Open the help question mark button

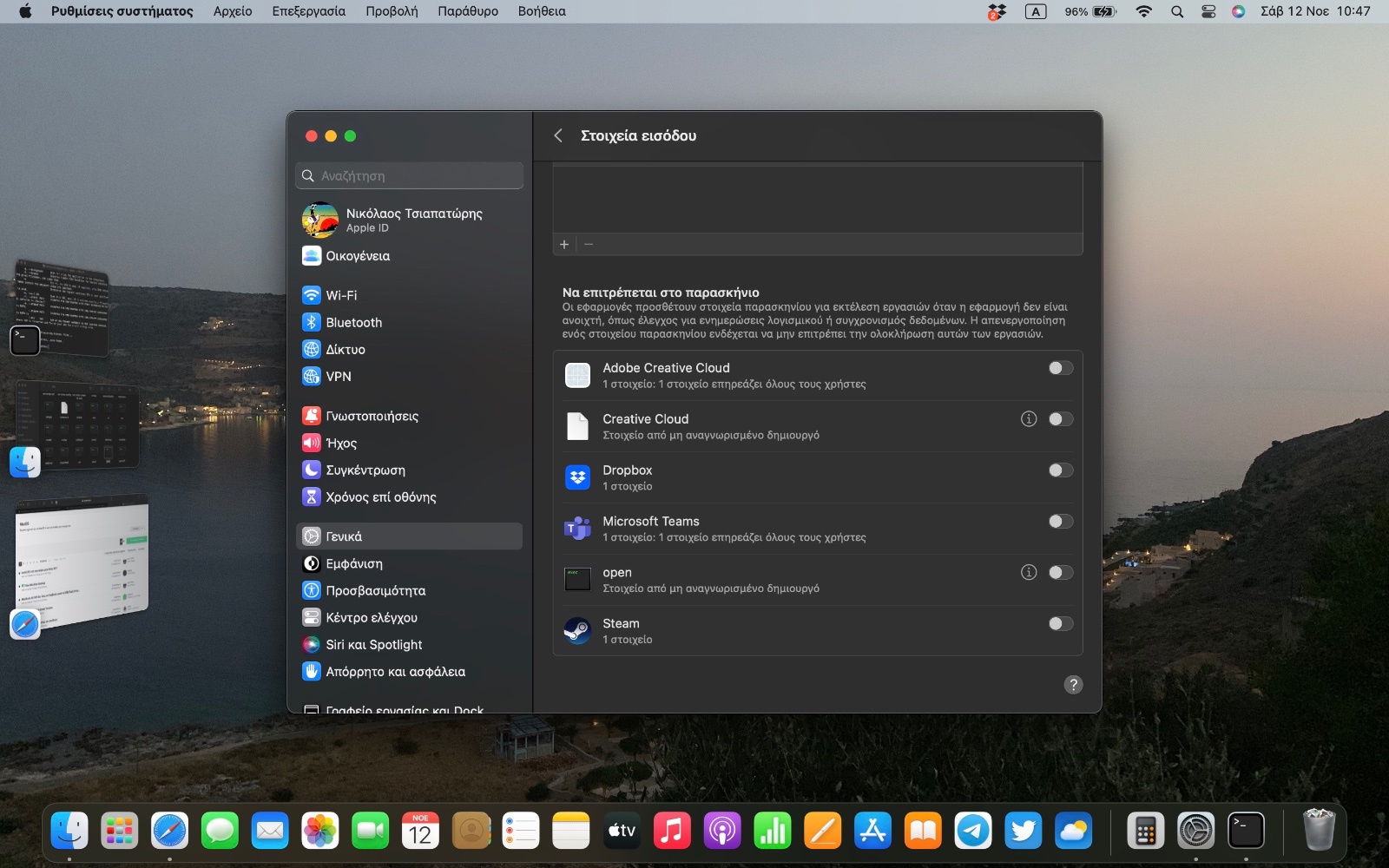click(x=1073, y=685)
